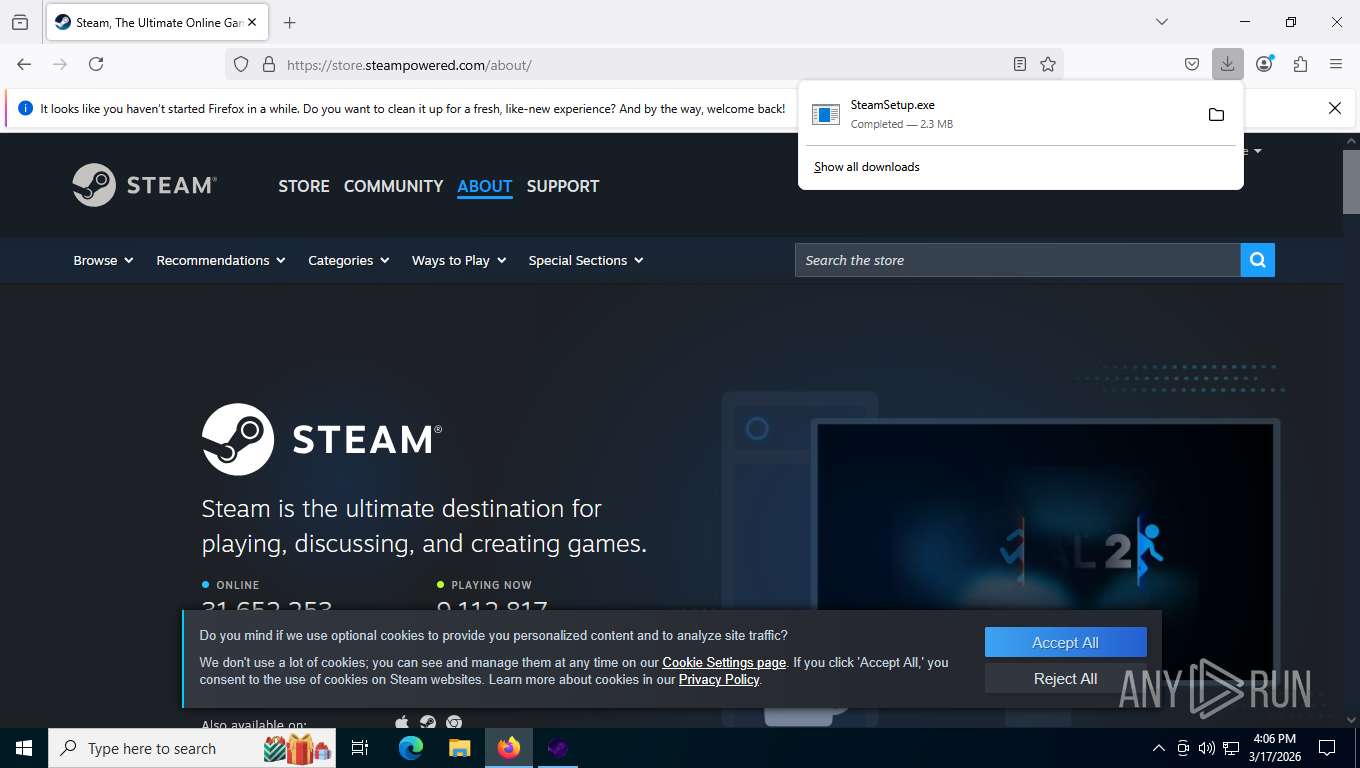Click the network tray icon
The image size is (1360, 768).
click(1232, 748)
